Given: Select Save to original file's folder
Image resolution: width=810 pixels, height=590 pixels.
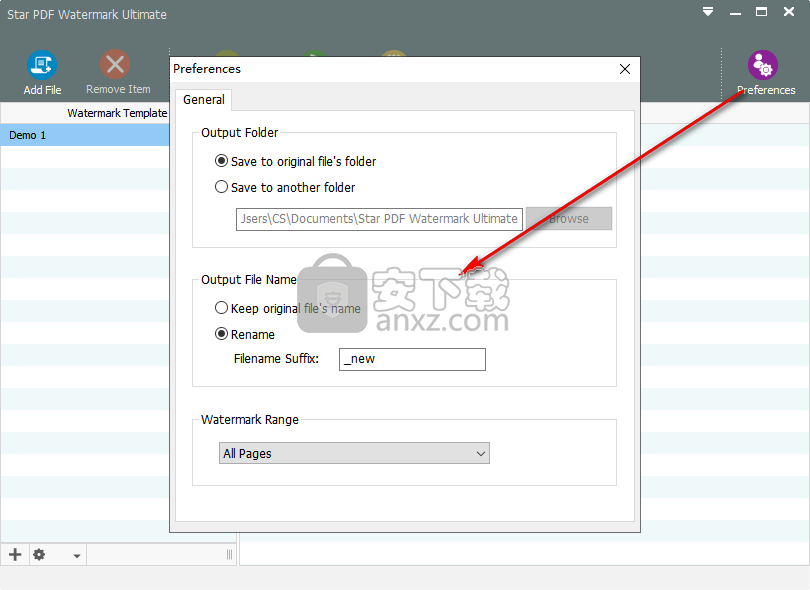Looking at the screenshot, I should pos(295,161).
